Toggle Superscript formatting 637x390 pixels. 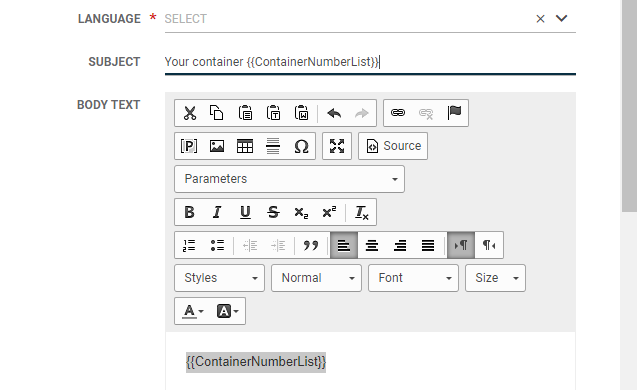pos(329,212)
